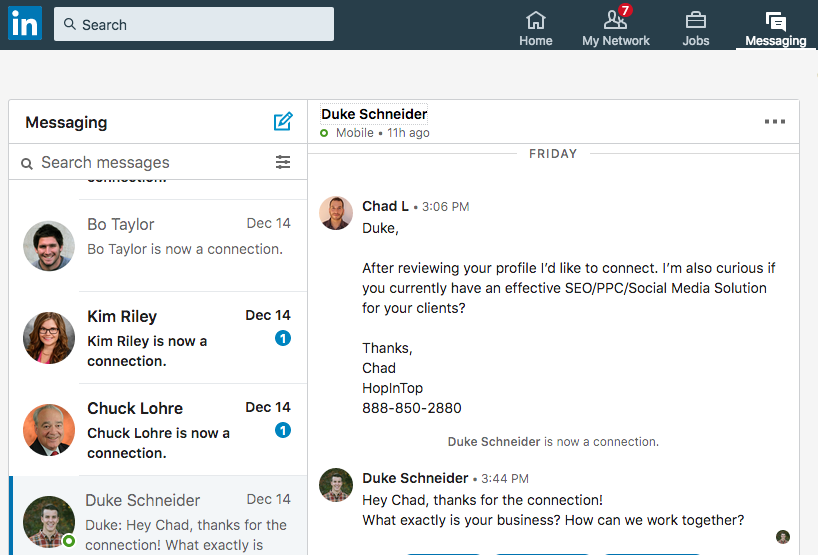Click Kim Riley's unread message badge

pyautogui.click(x=283, y=339)
